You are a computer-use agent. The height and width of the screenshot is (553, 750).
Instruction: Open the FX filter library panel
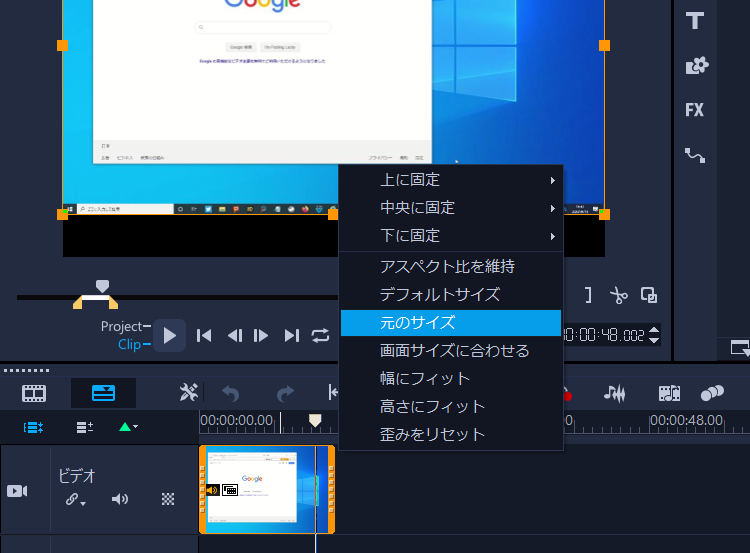click(695, 110)
